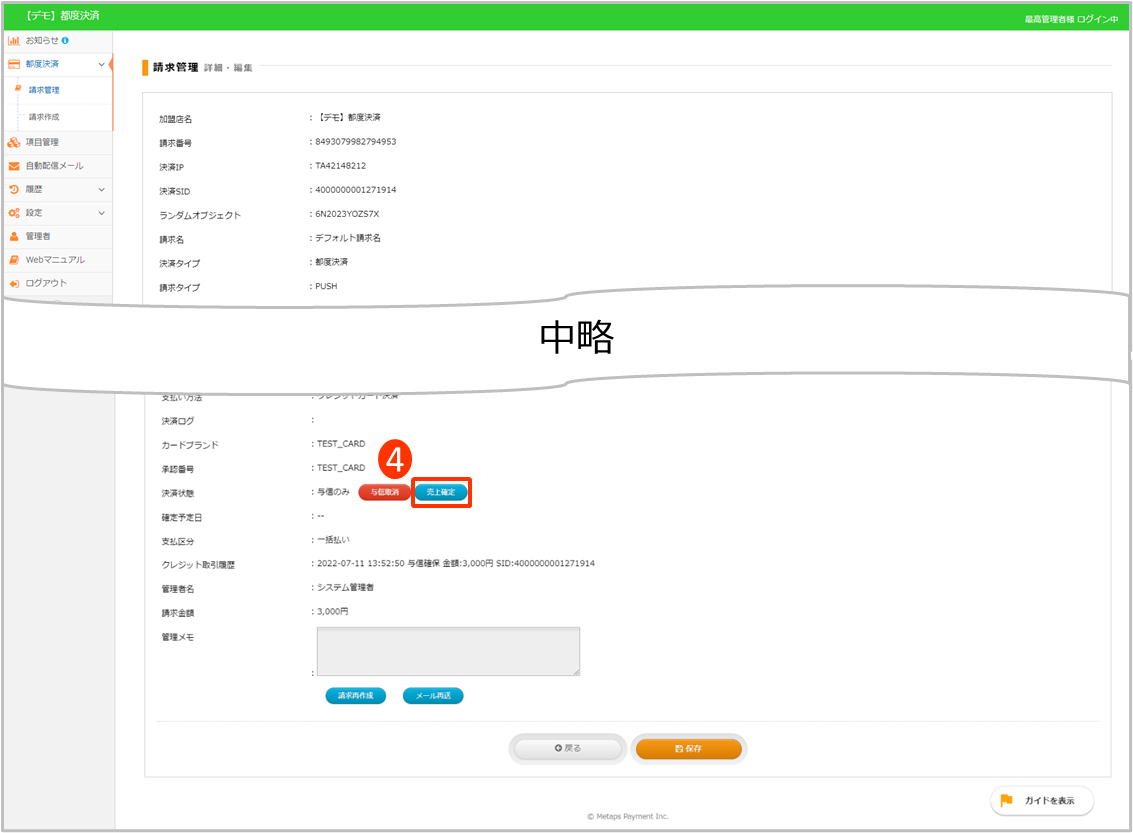
Task: Expand the 履歴 menu chevron
Action: coord(101,189)
